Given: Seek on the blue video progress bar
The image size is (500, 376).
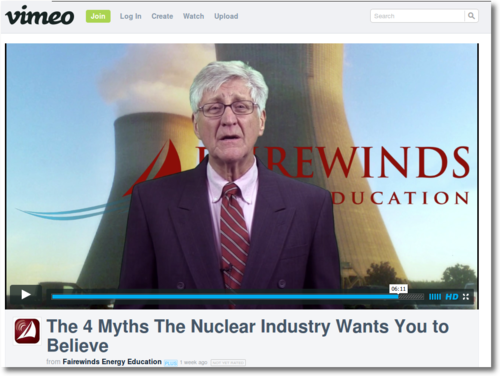Looking at the screenshot, I should pos(225,297).
